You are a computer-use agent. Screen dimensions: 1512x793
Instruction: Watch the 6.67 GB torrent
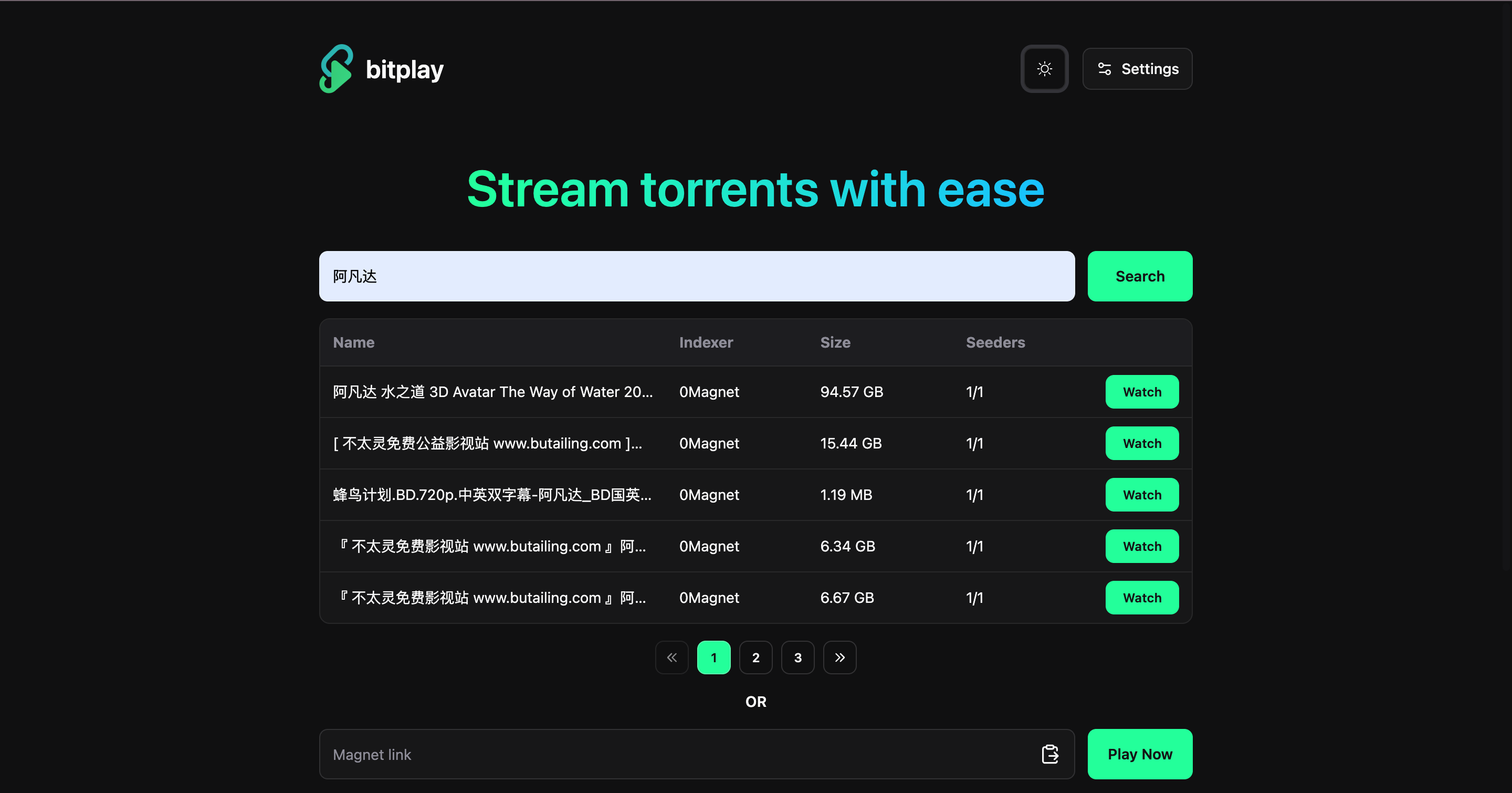1142,598
